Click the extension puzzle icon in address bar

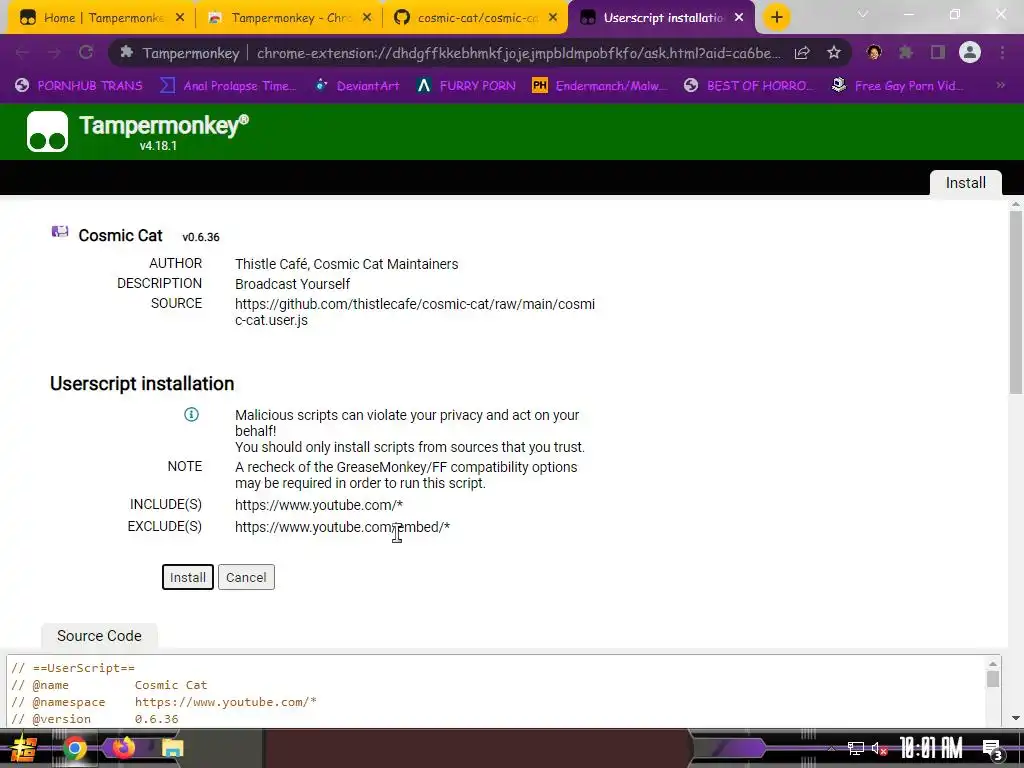pyautogui.click(x=127, y=52)
